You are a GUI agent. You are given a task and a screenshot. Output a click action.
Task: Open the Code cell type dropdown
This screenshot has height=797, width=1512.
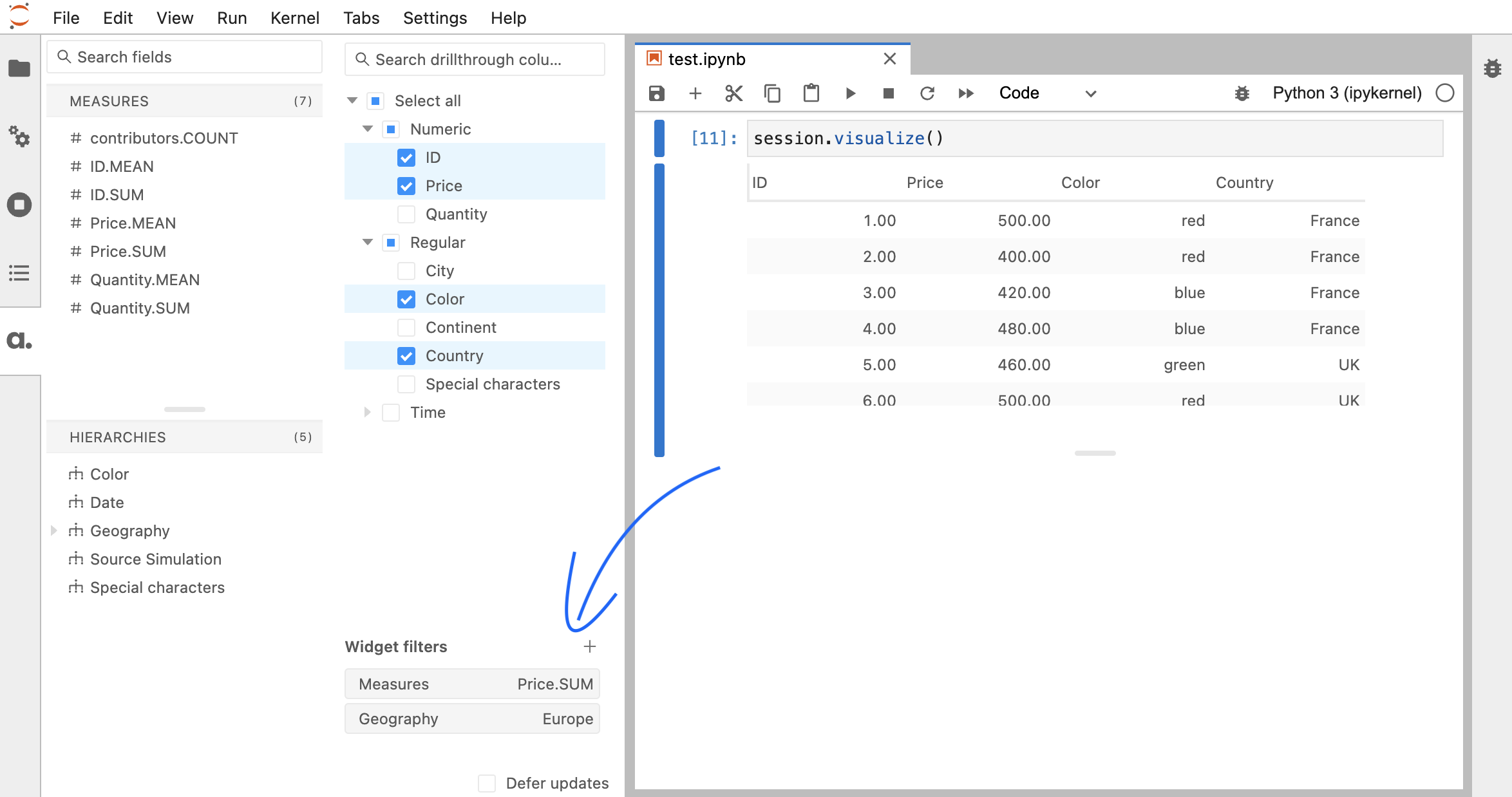pos(1046,93)
